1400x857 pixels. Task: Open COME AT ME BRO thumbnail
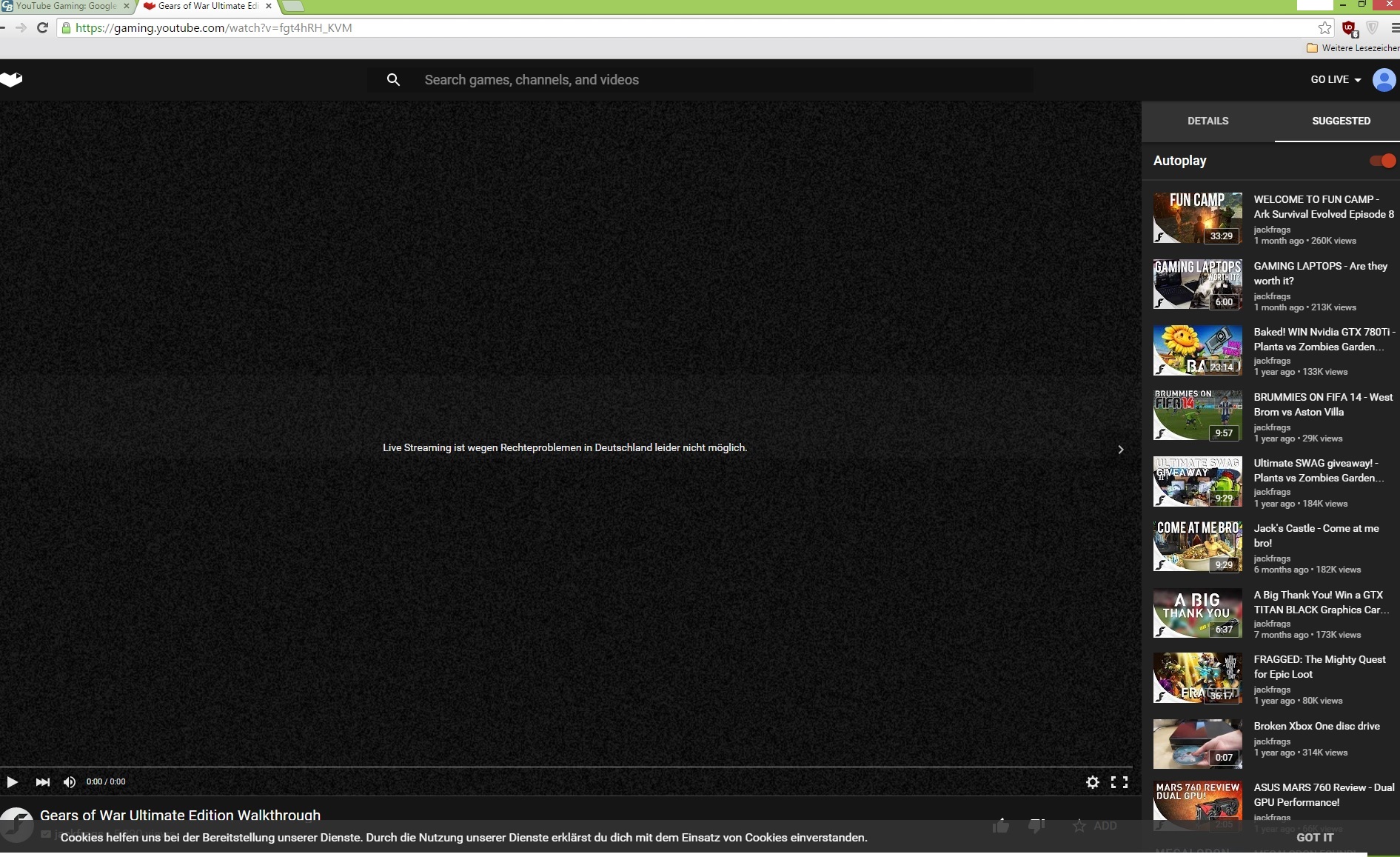(x=1197, y=546)
